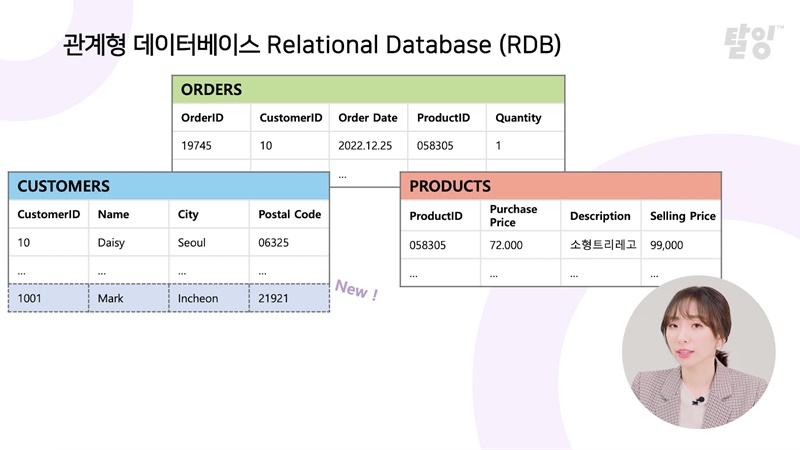Select postal code 06325
This screenshot has width=800, height=450.
(273, 243)
